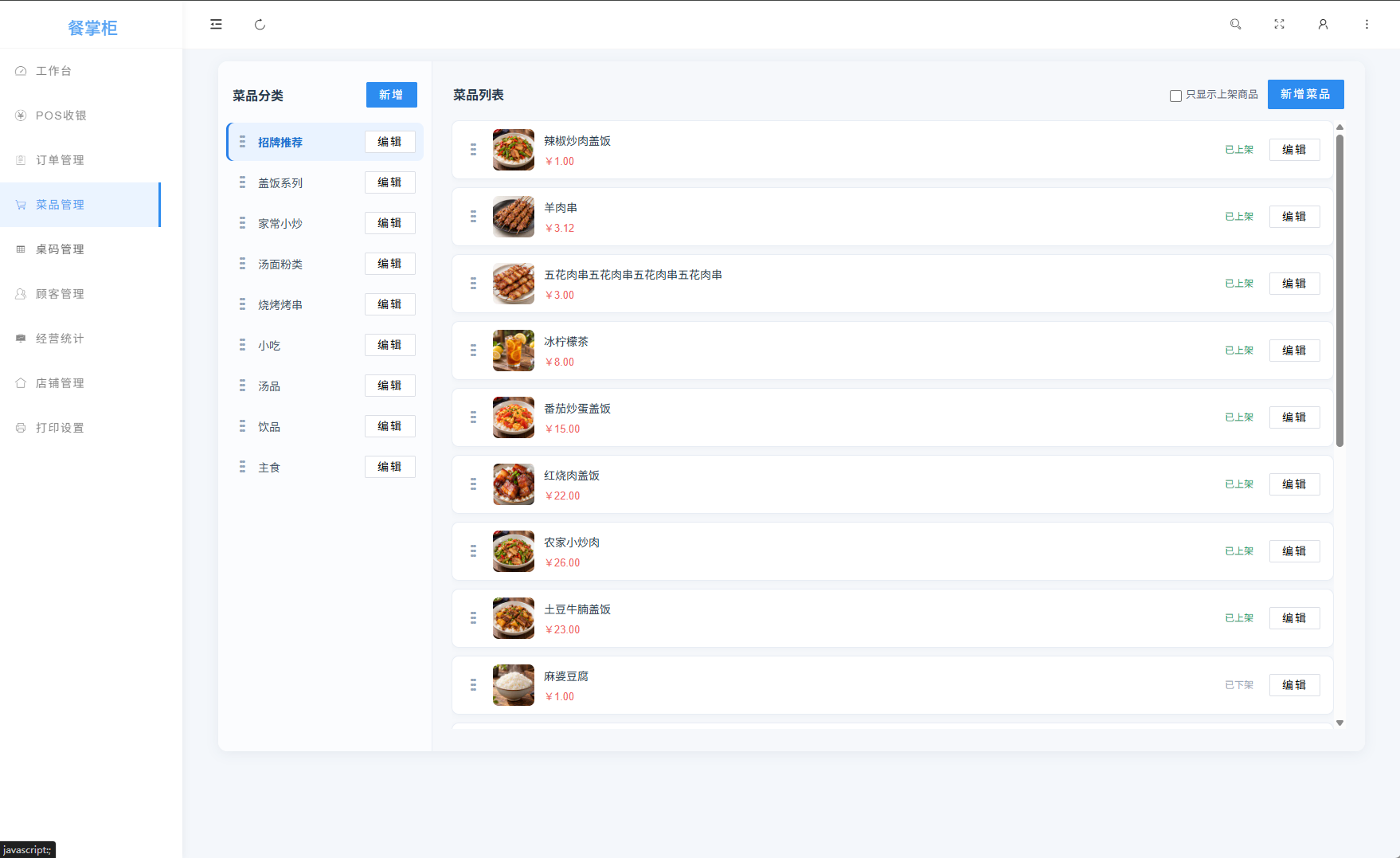Click the scrollbar down arrow of the dish list
Image resolution: width=1400 pixels, height=858 pixels.
point(1339,723)
